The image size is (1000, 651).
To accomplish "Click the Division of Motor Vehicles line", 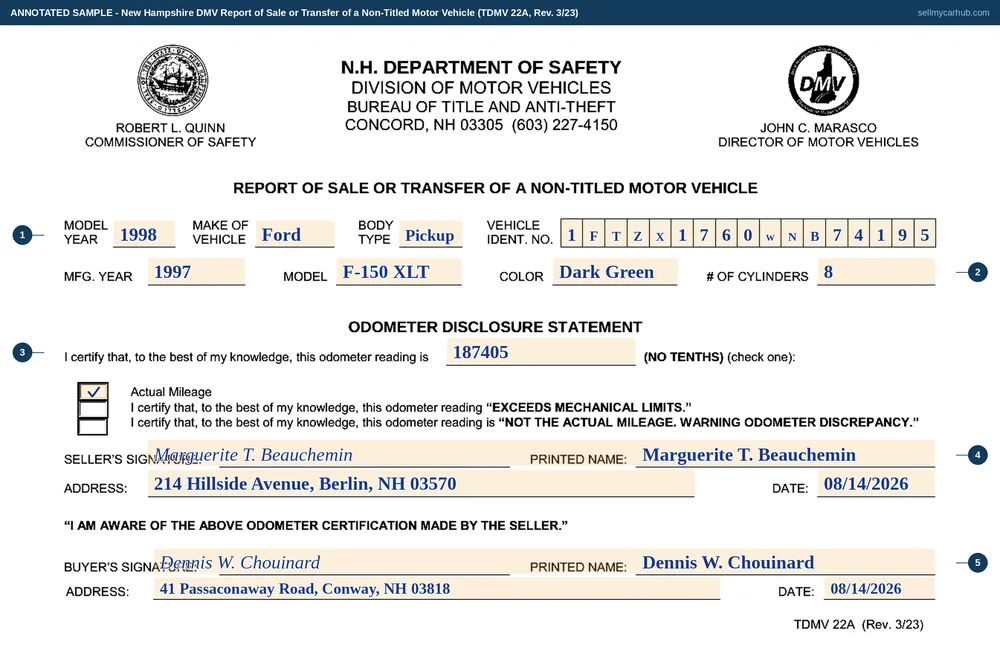I will 481,87.
